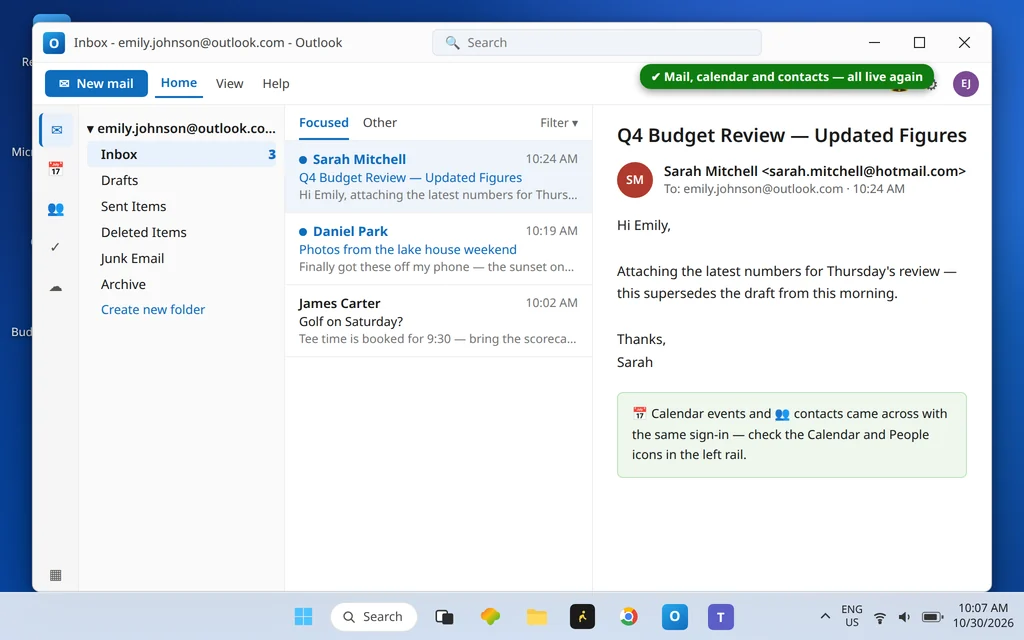Image resolution: width=1024 pixels, height=640 pixels.
Task: Click the 10:19 AM timestamp in message list
Action: [x=551, y=231]
